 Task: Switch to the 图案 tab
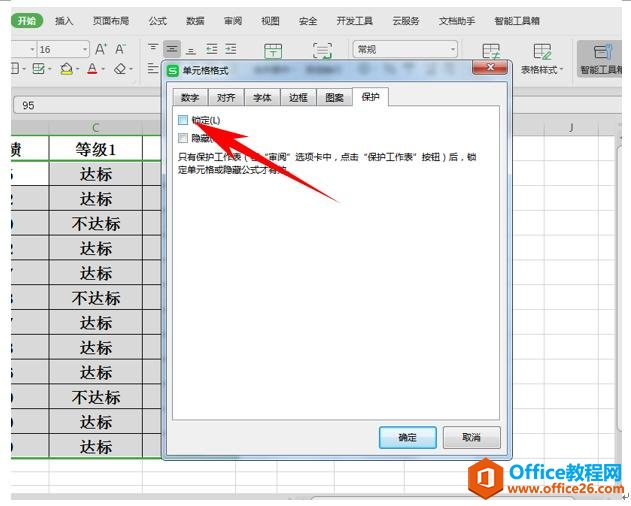coord(334,97)
